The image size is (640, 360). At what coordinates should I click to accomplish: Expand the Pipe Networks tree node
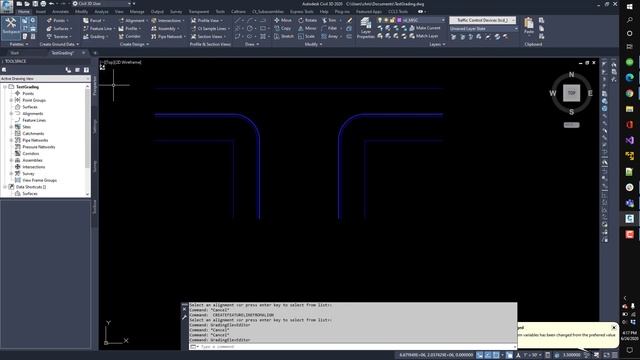click(11, 140)
